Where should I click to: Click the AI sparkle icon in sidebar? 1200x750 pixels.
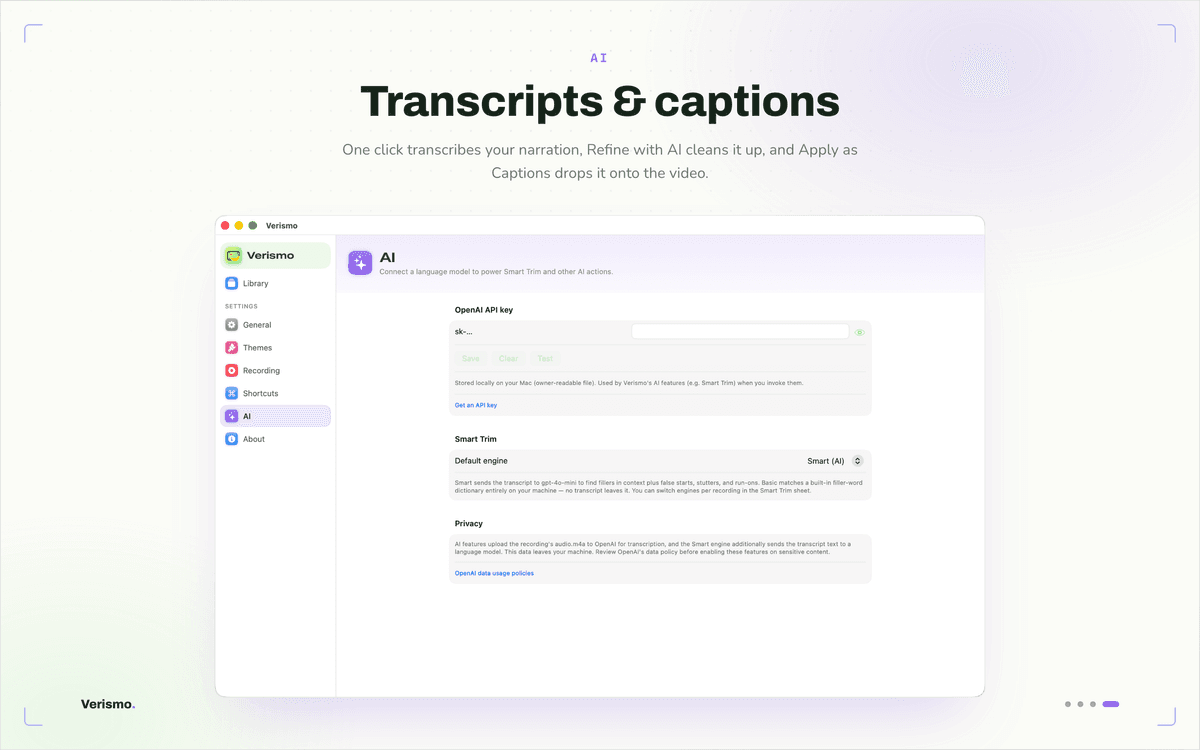tap(232, 416)
